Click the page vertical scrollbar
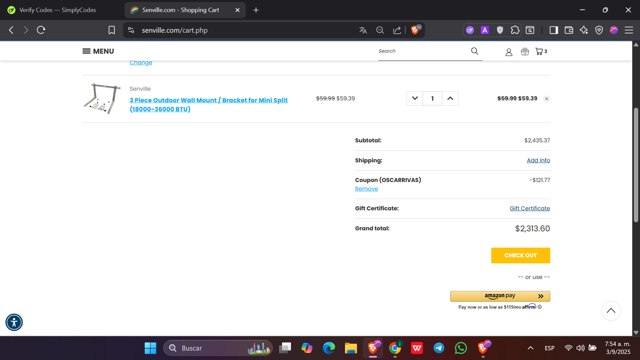This screenshot has width=640, height=360. click(x=636, y=165)
